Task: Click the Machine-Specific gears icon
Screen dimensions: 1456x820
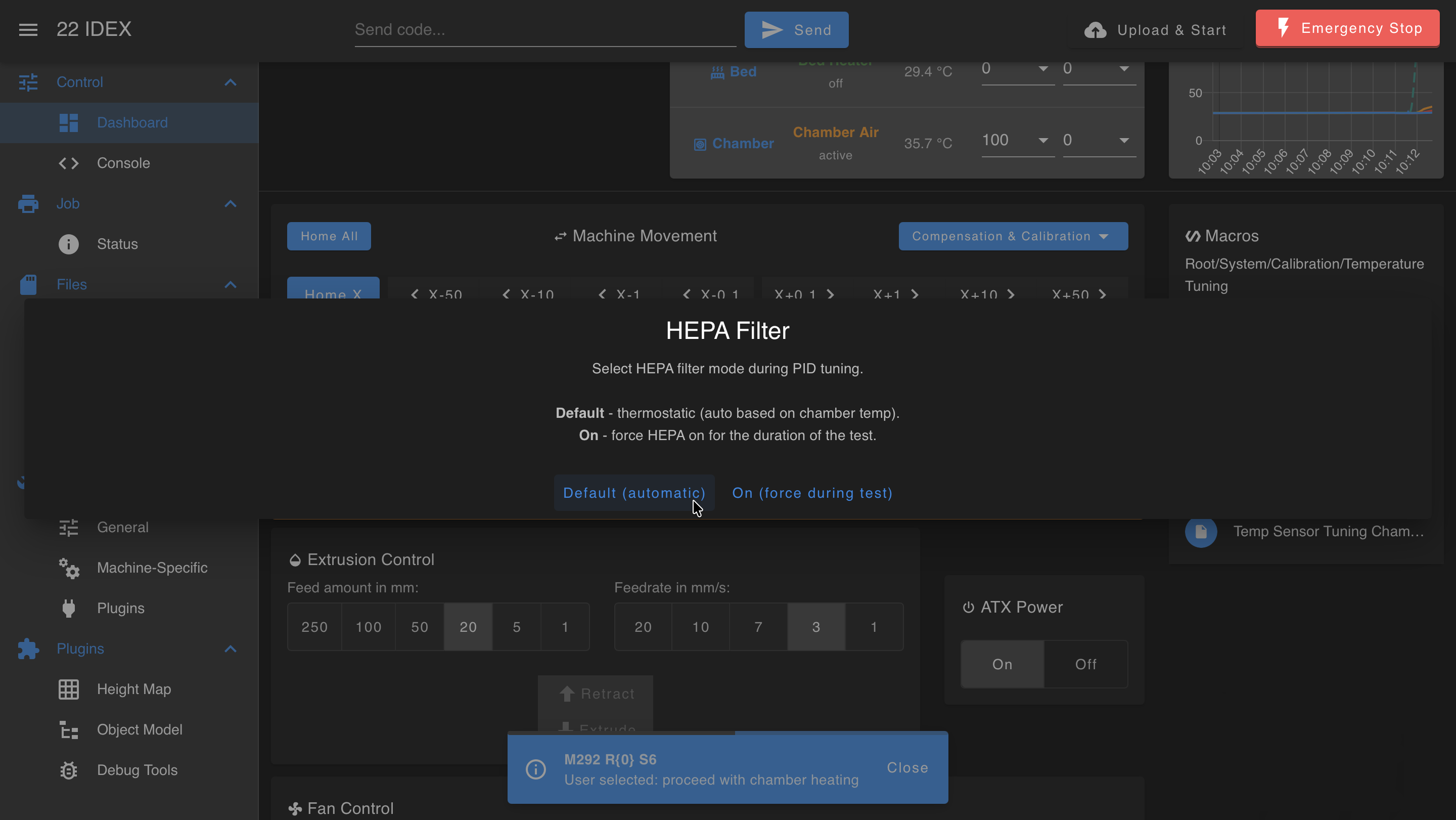Action: (x=68, y=569)
